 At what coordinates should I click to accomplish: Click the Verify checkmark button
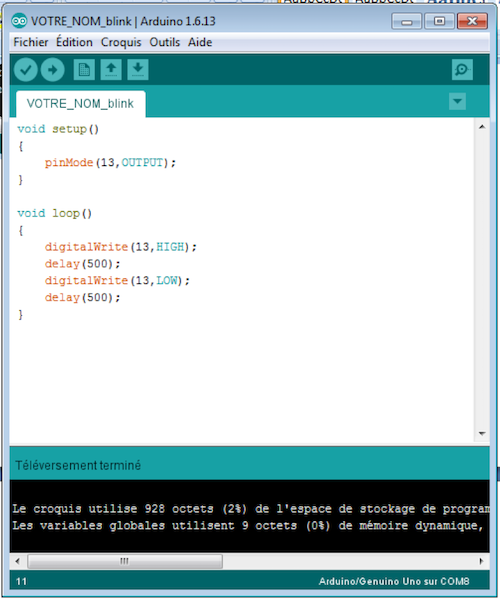click(x=26, y=70)
